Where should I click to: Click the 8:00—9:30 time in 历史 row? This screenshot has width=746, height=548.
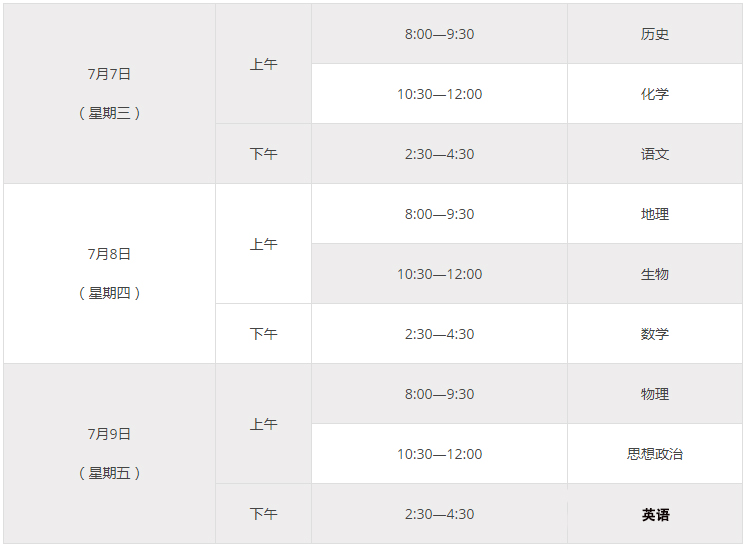439,34
